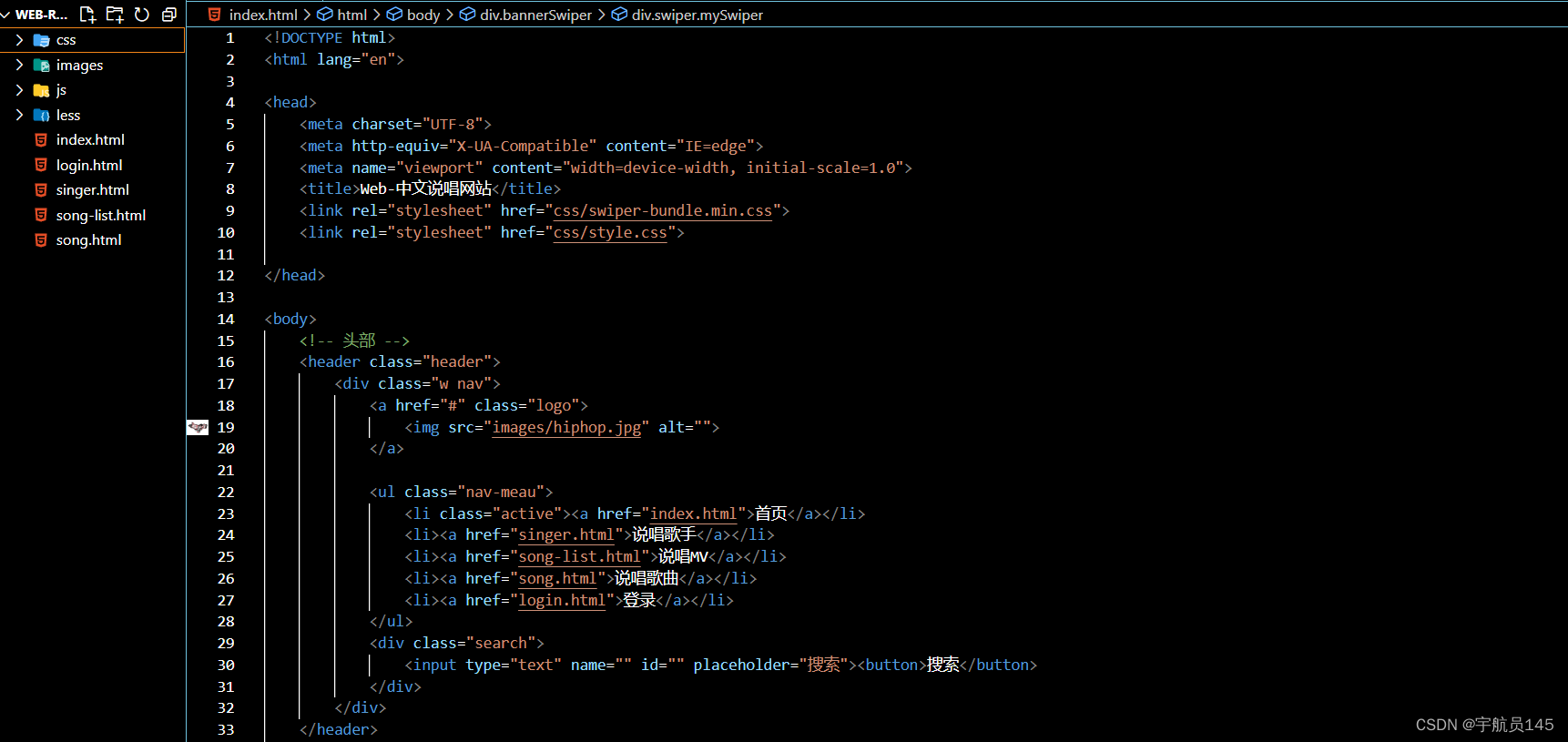Click line number 33 in the gutter
Image resolution: width=1568 pixels, height=742 pixels.
point(226,730)
